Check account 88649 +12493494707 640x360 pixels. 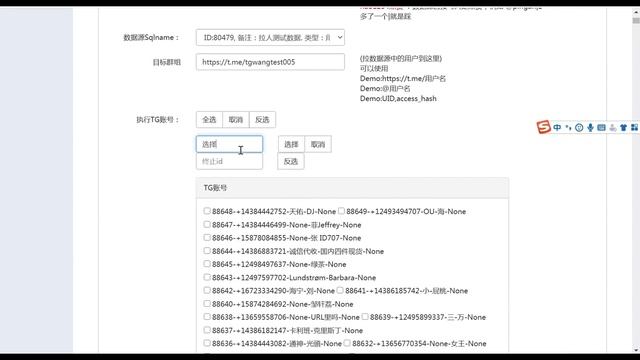341,211
